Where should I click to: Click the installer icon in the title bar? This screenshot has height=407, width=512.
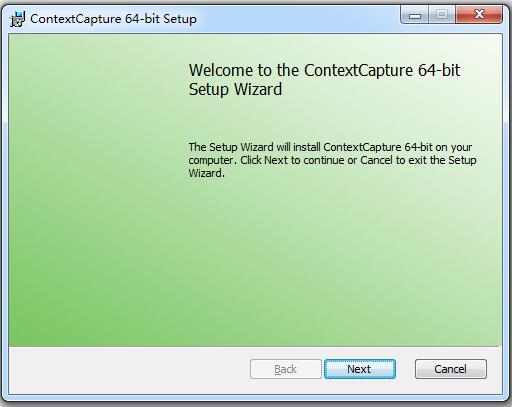tap(17, 19)
